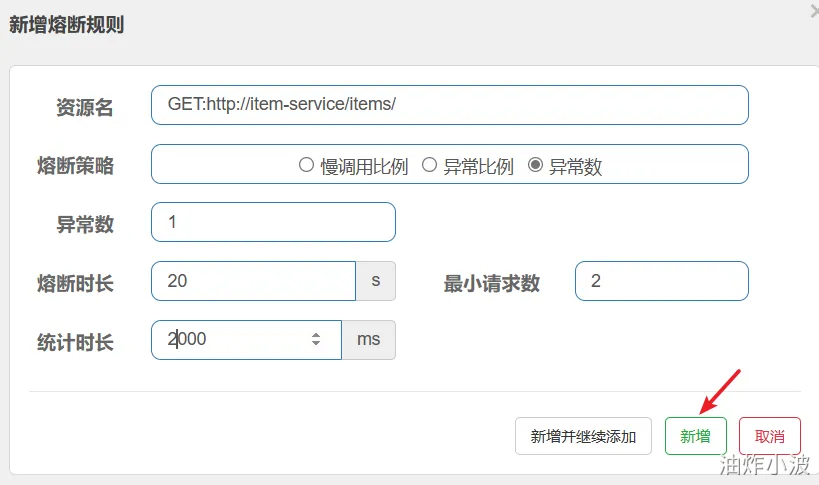Click the 新增熔断规则 dialog title

pyautogui.click(x=66, y=25)
